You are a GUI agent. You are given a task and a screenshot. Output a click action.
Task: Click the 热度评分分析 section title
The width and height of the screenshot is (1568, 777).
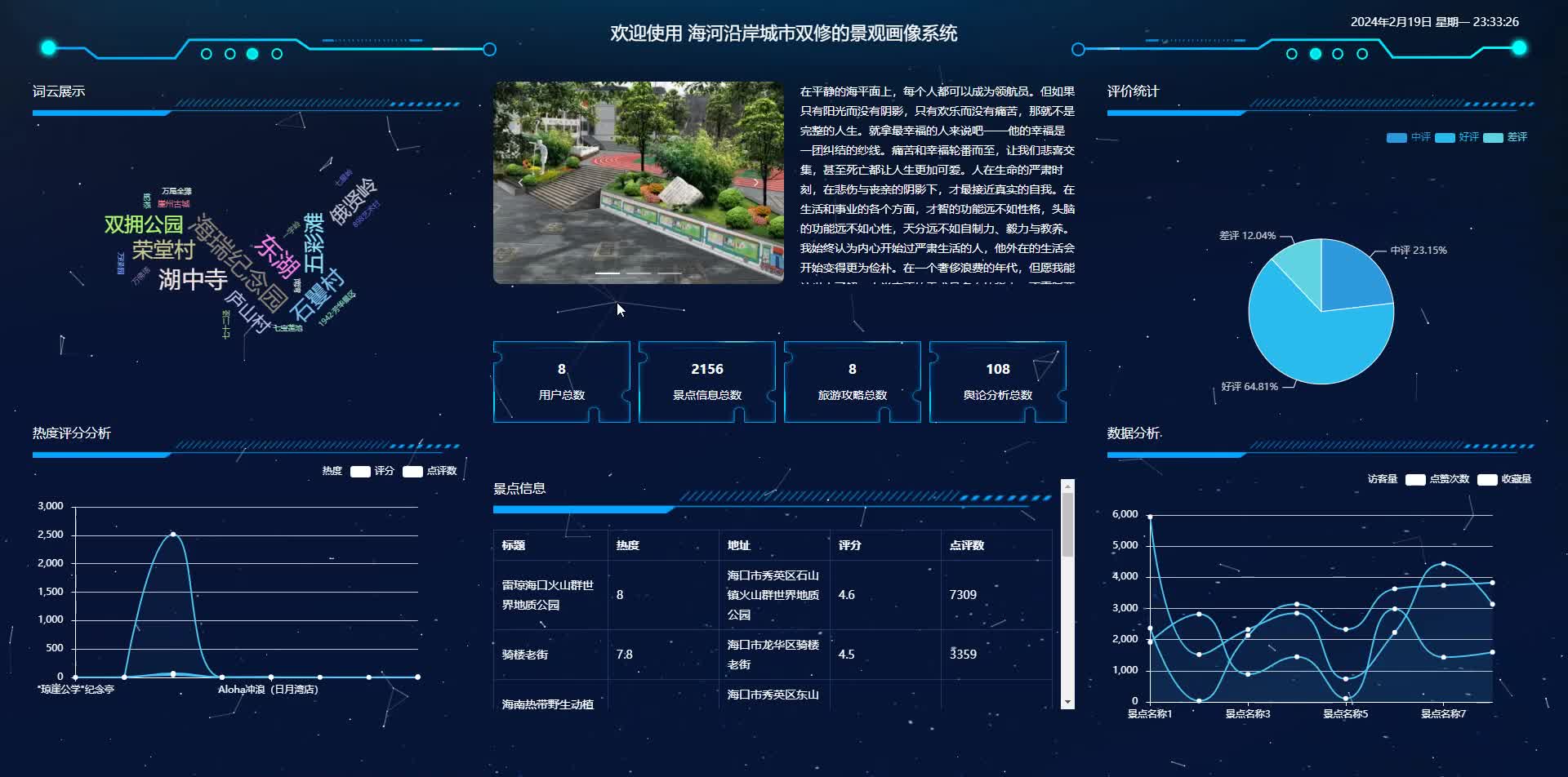[x=72, y=433]
